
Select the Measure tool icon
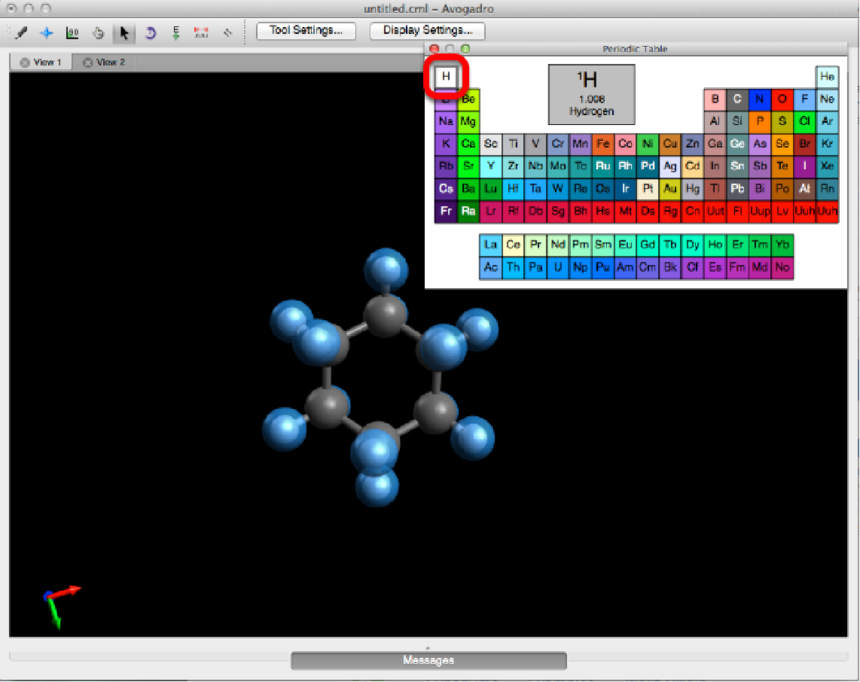pos(72,32)
